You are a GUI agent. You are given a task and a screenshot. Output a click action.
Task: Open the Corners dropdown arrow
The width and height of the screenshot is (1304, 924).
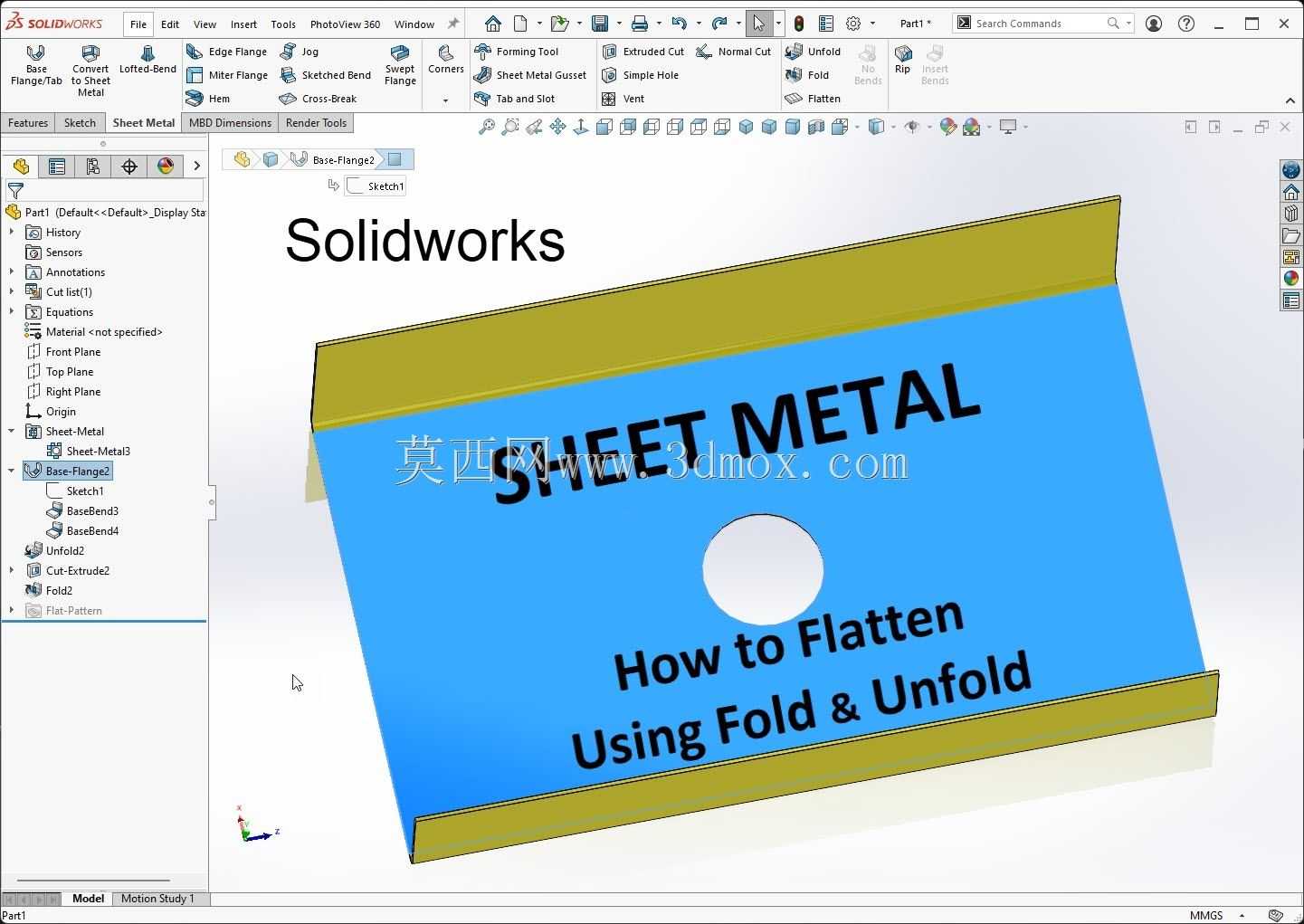pos(445,100)
